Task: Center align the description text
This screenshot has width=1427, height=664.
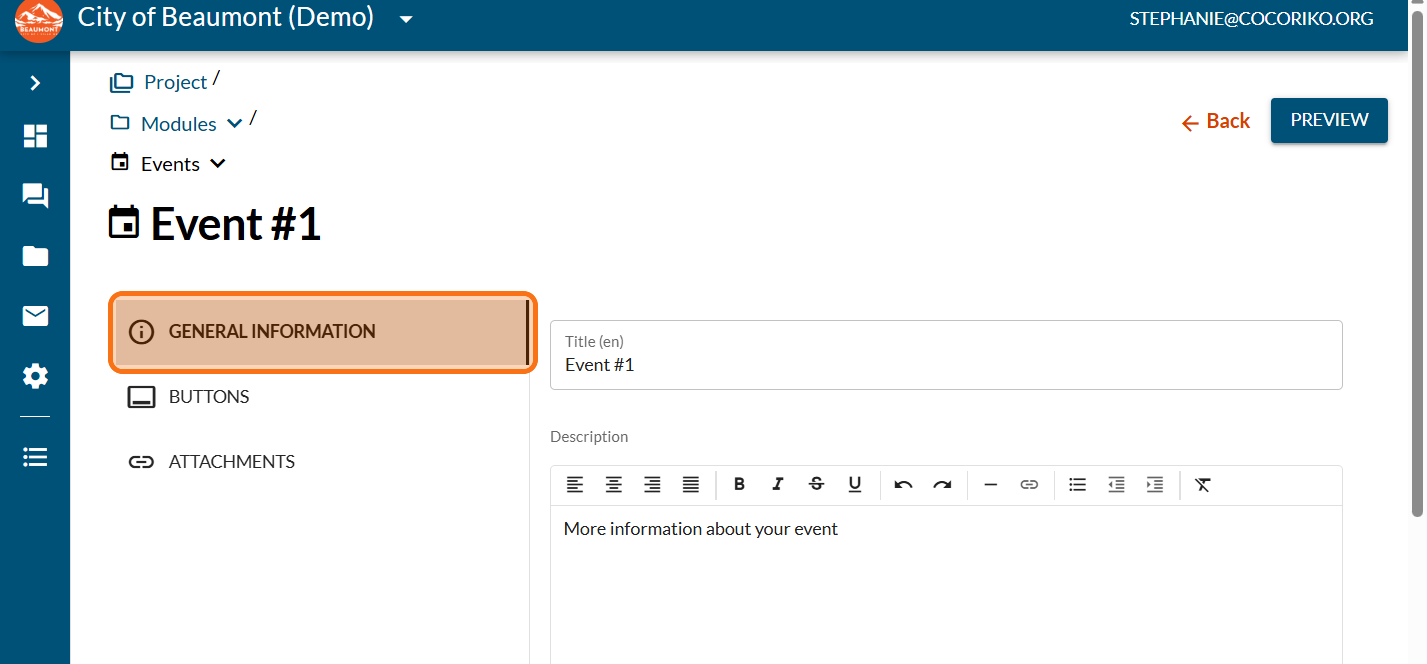Action: [613, 485]
